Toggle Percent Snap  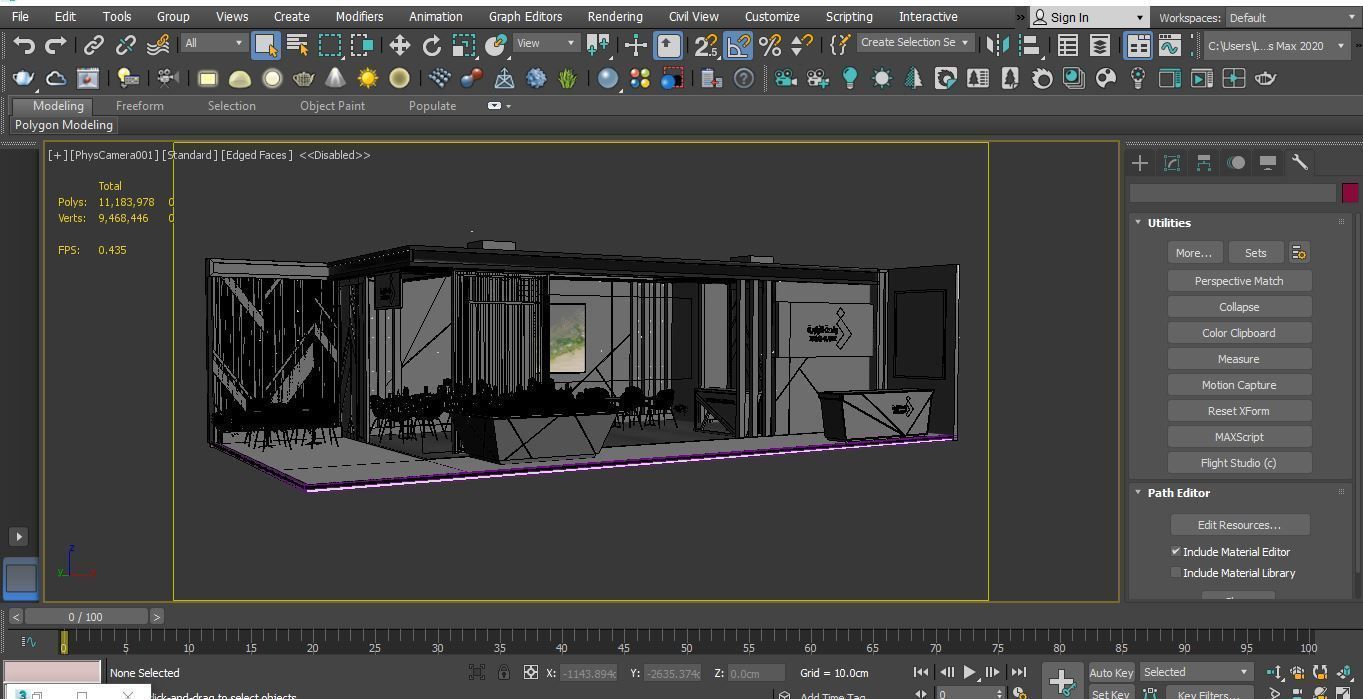pos(770,45)
